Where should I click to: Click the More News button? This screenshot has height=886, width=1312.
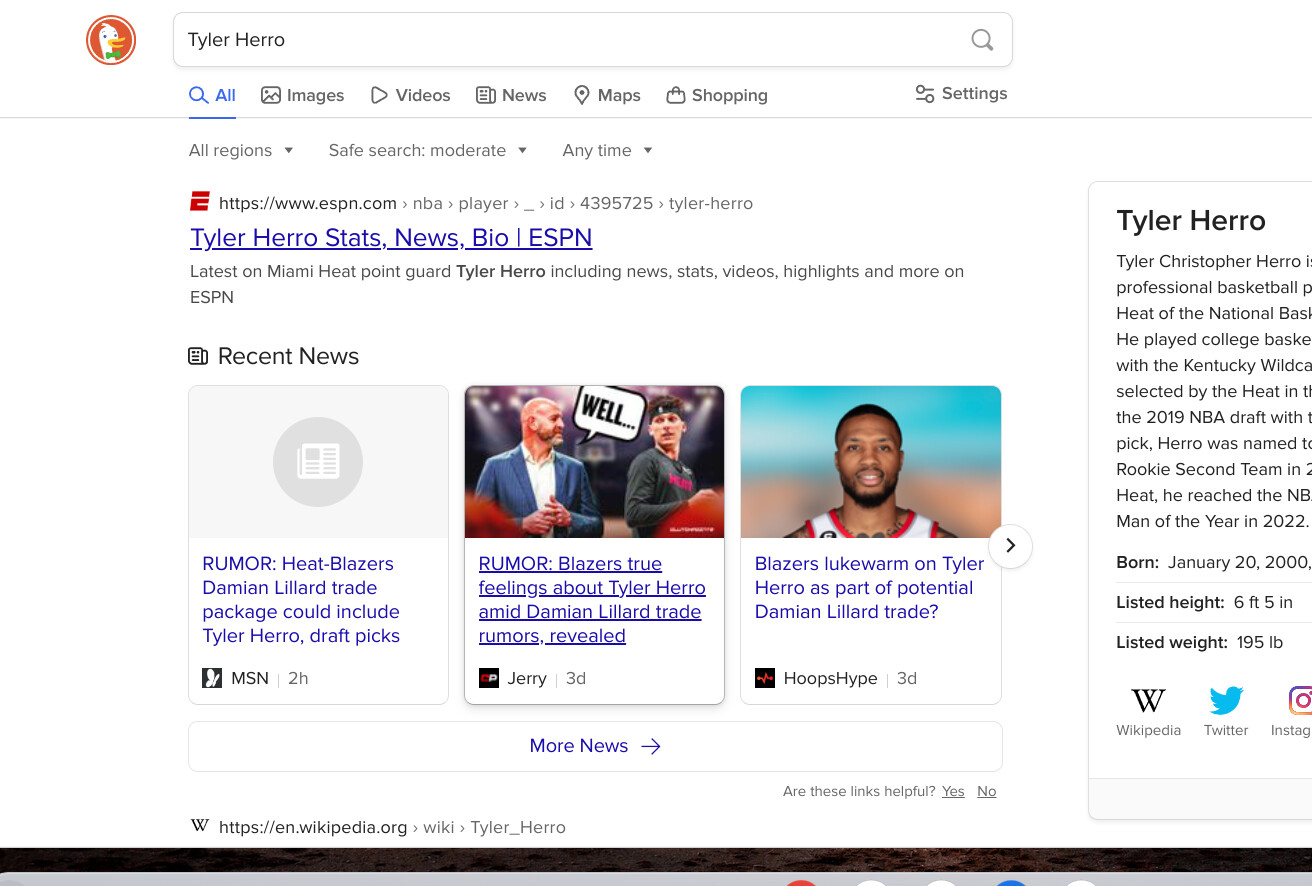tap(595, 746)
